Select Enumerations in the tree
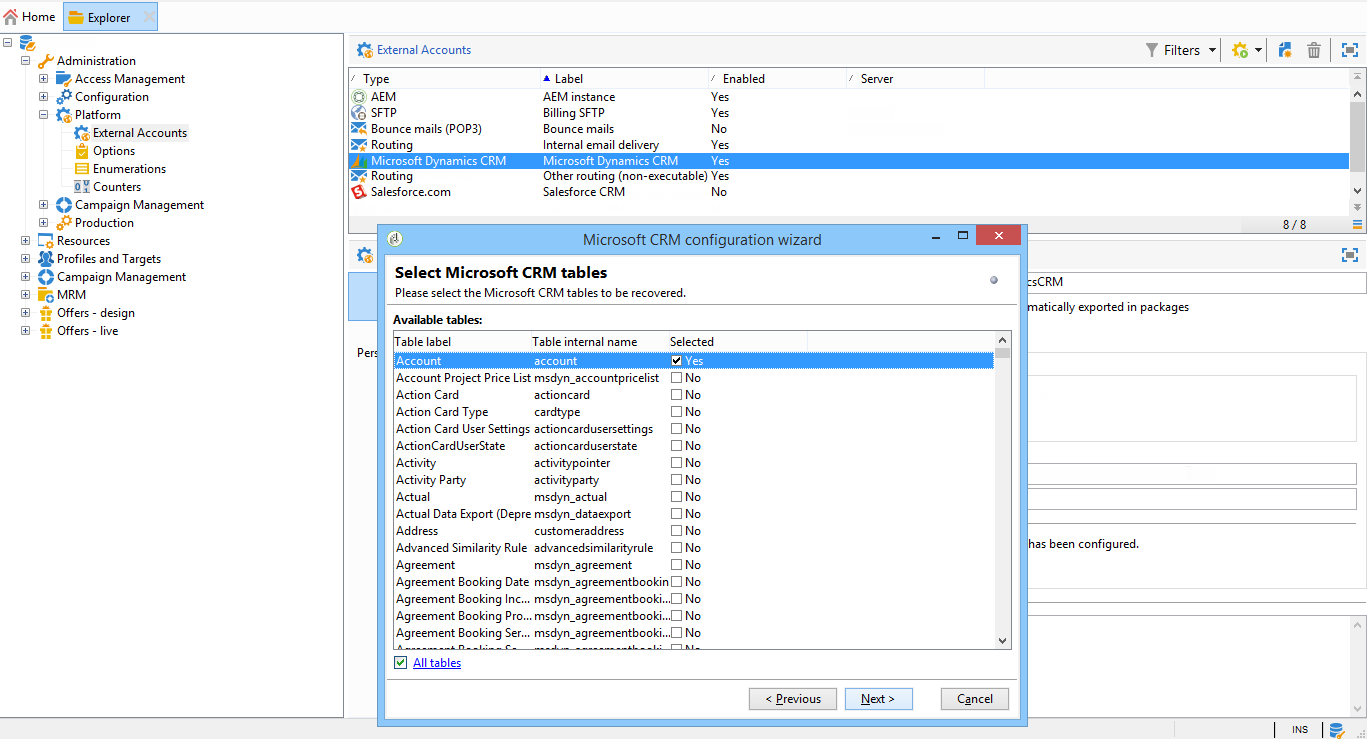 129,169
